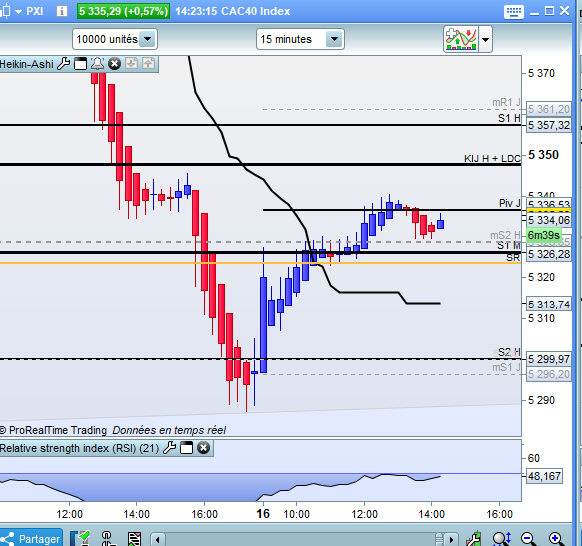Click the mS1 J dashed line label
The width and height of the screenshot is (582, 546).
(x=506, y=367)
